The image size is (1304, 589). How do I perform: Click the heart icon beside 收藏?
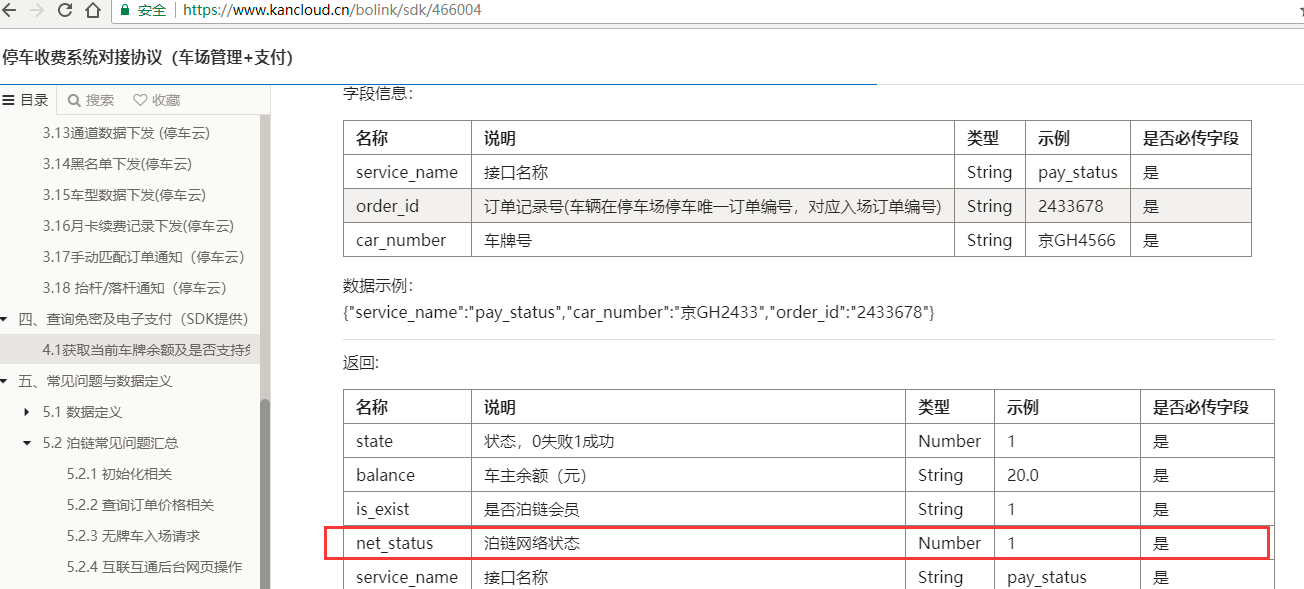click(140, 100)
